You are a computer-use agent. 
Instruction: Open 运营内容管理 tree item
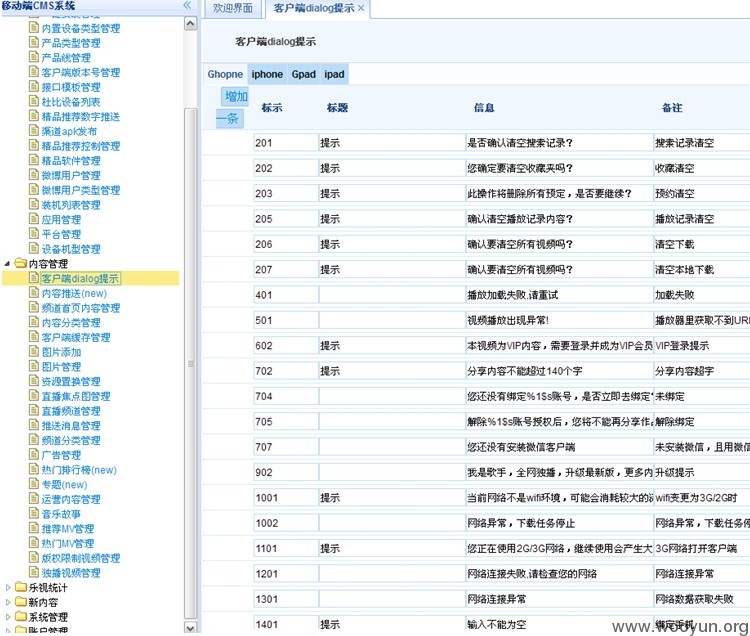tap(71, 499)
